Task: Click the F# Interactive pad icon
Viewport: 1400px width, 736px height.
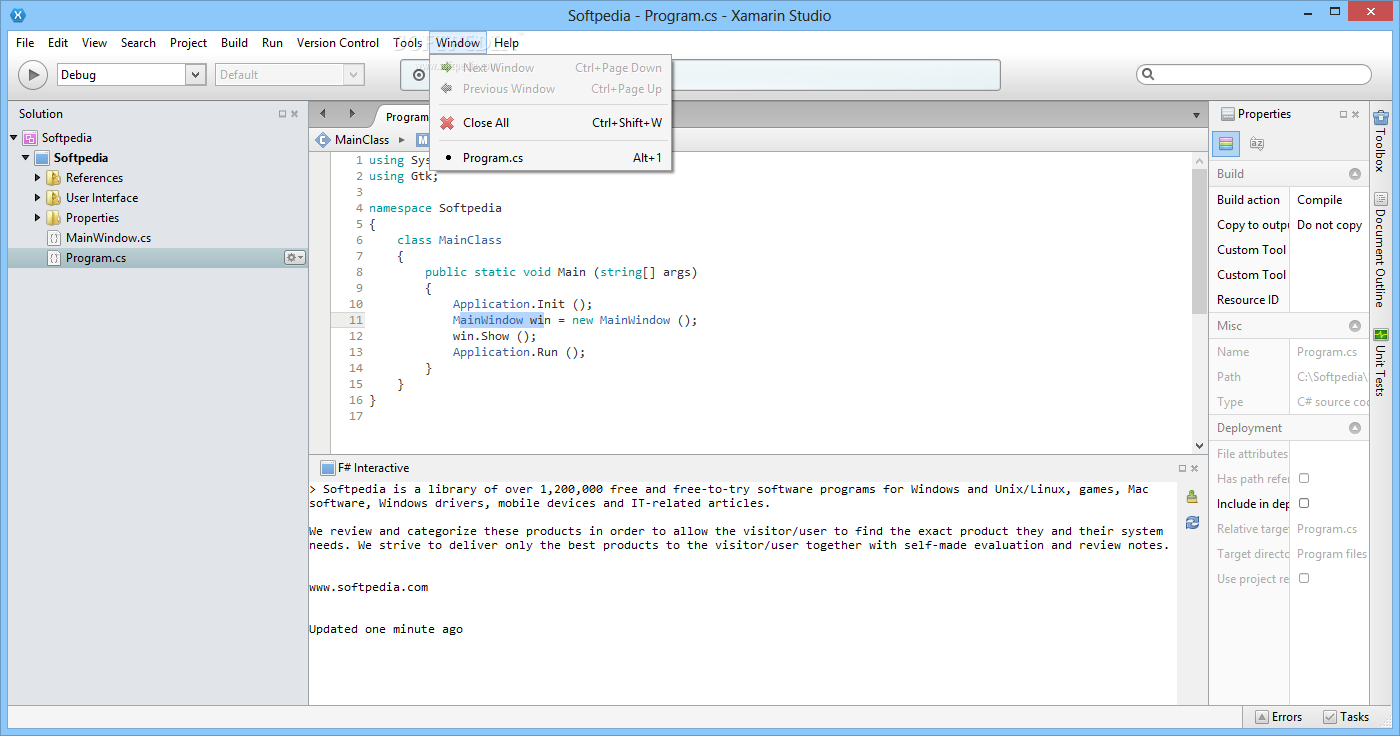Action: (327, 468)
